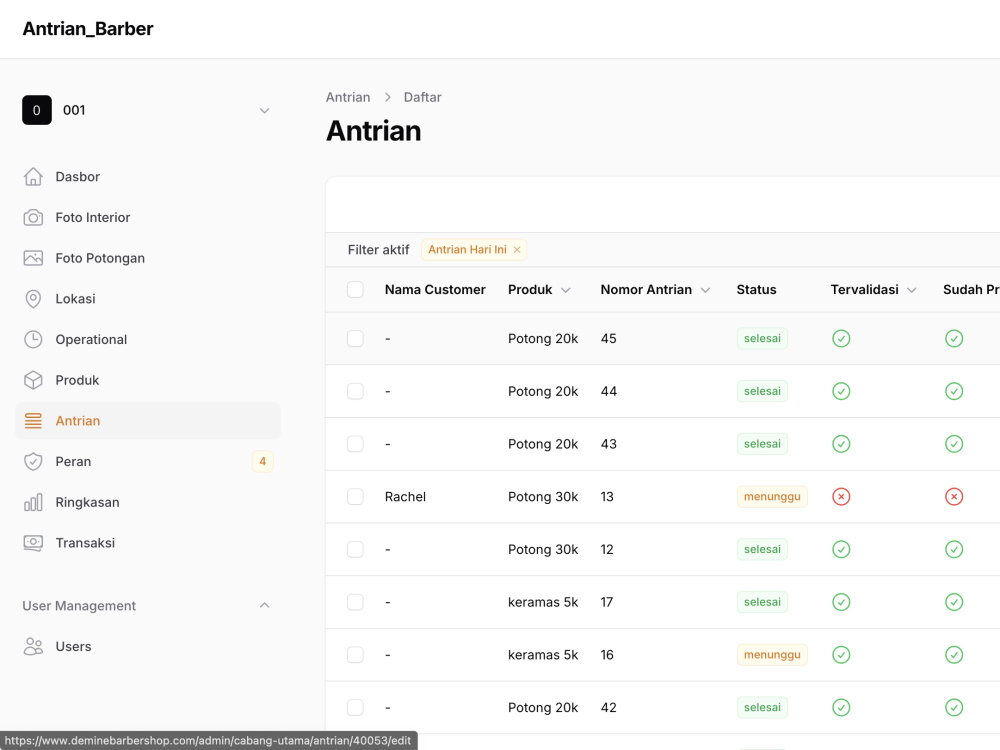
Task: Click the Potong 30k cell for queue 13
Action: (x=543, y=497)
